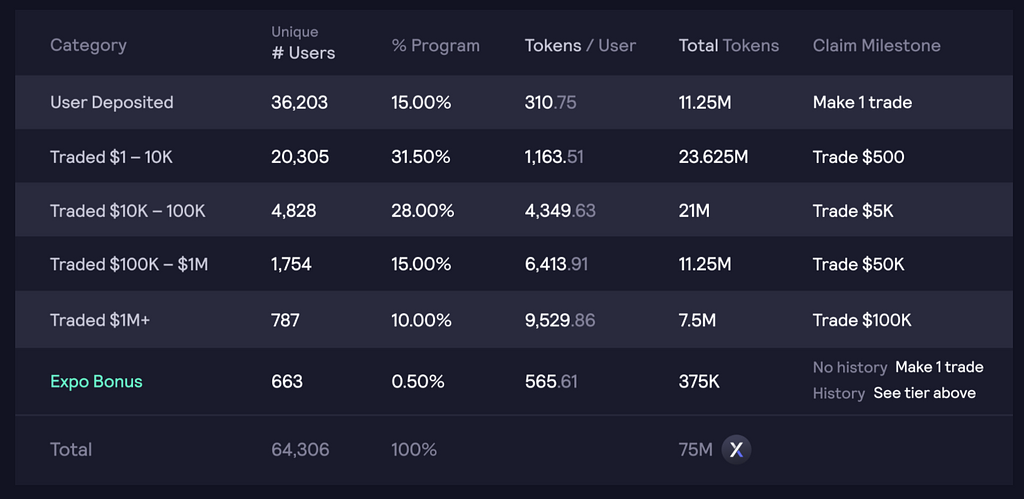The image size is (1024, 499).
Task: Select the Traded $10K – 100K row
Action: tap(513, 210)
